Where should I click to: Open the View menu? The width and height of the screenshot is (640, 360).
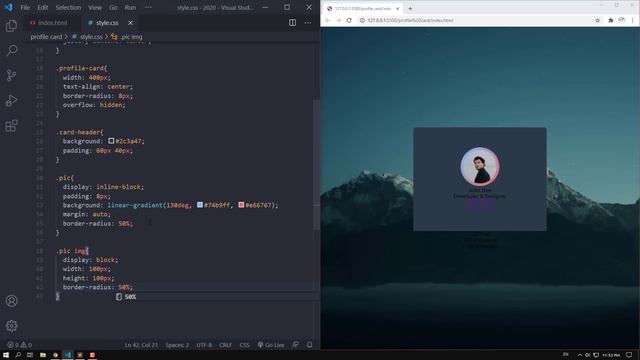coord(95,7)
